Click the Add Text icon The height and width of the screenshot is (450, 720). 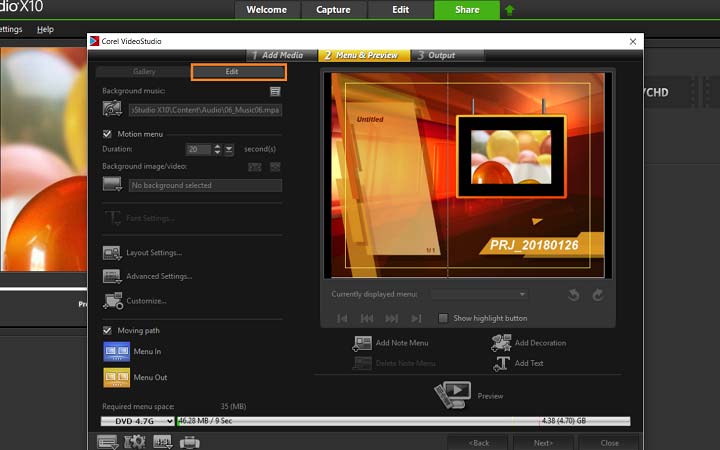tap(502, 363)
